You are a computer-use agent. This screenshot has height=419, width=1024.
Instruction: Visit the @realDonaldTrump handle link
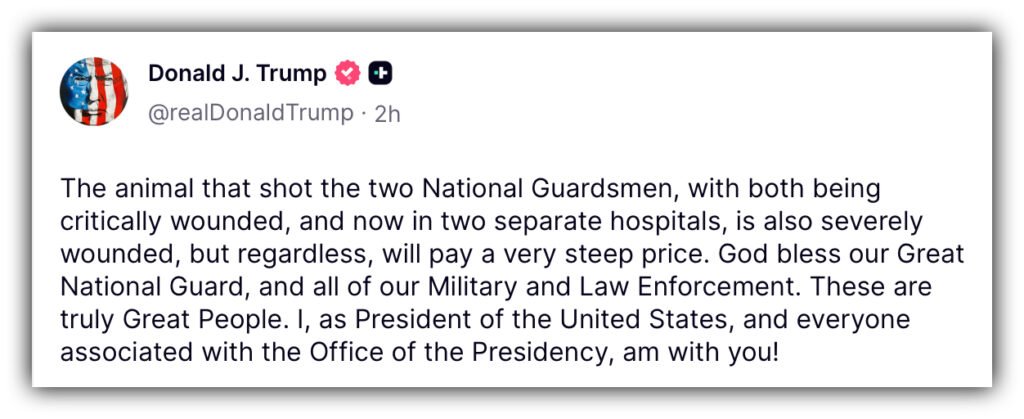[250, 113]
